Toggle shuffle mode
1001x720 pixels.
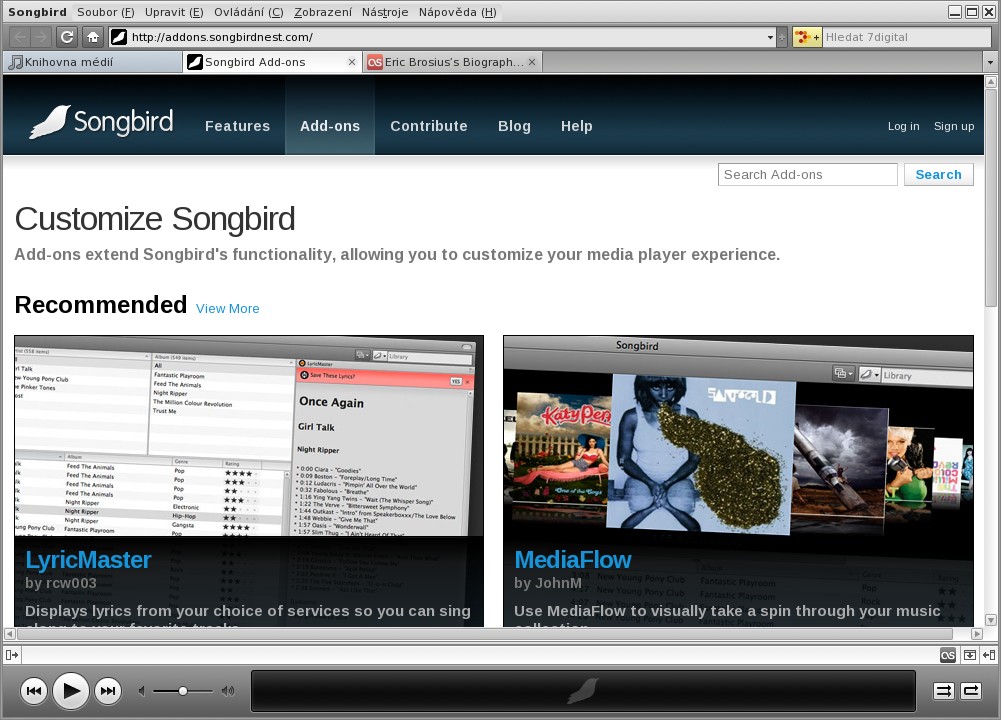[x=943, y=691]
